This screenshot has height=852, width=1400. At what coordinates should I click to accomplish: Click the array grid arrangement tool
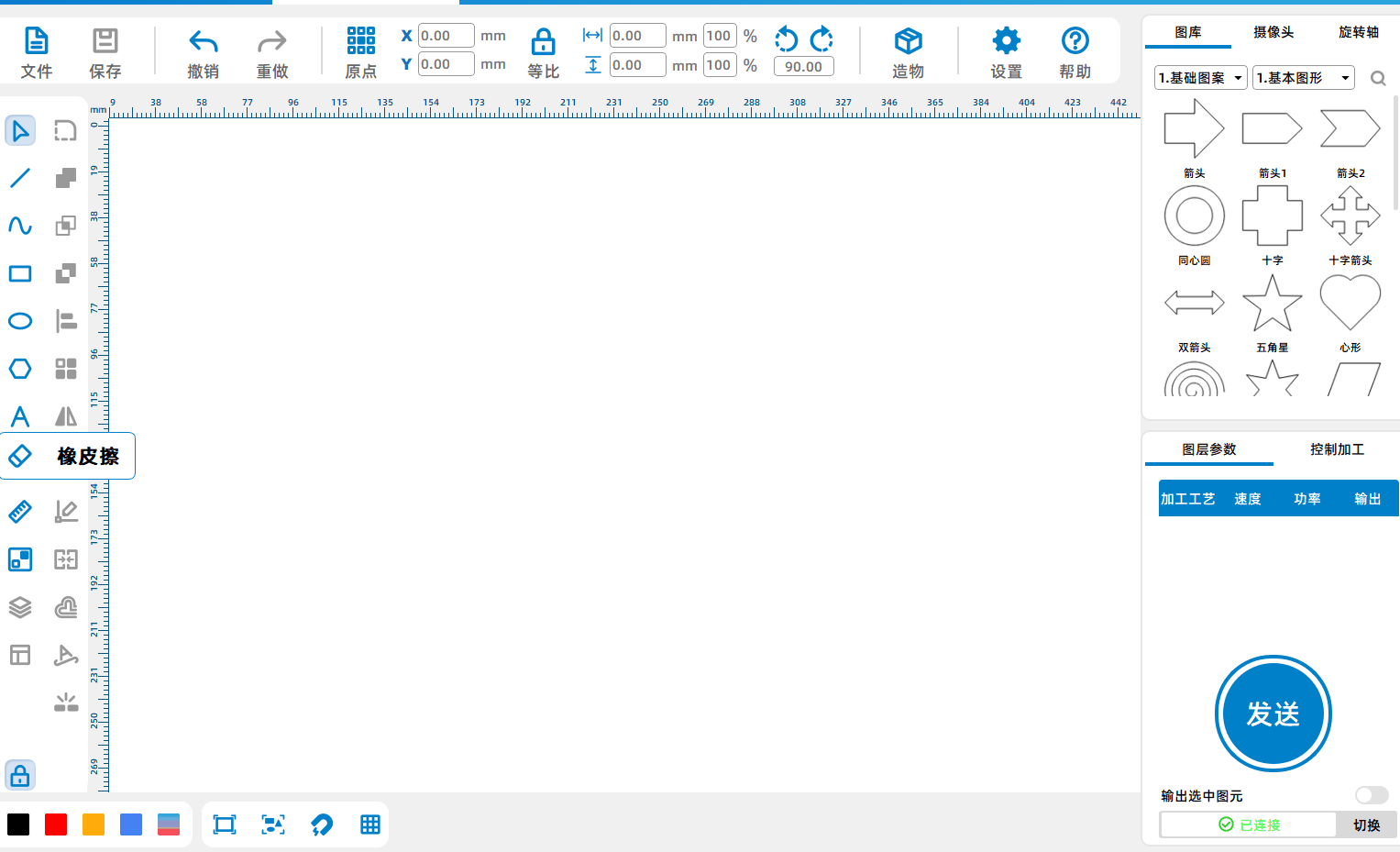point(66,369)
